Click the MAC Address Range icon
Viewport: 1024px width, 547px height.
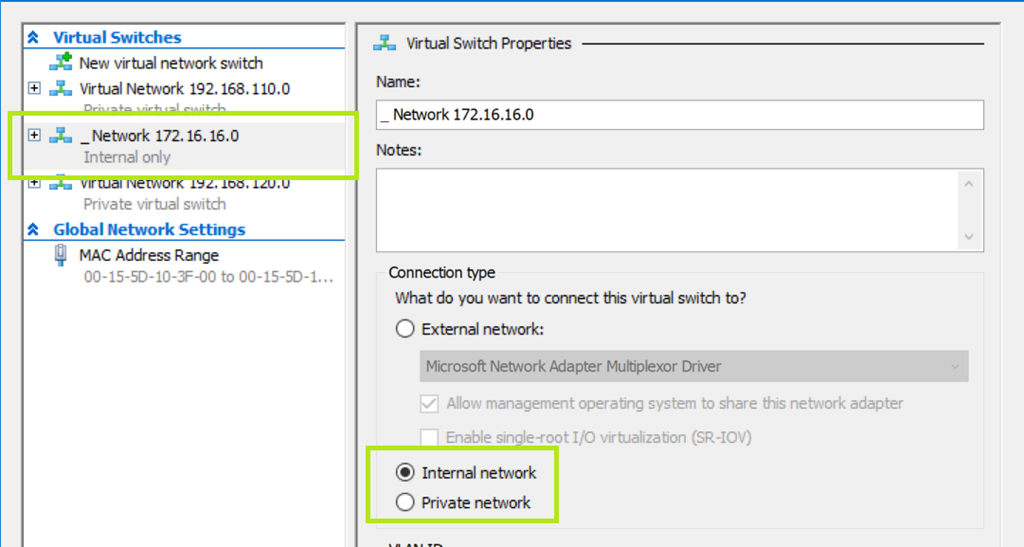point(61,255)
